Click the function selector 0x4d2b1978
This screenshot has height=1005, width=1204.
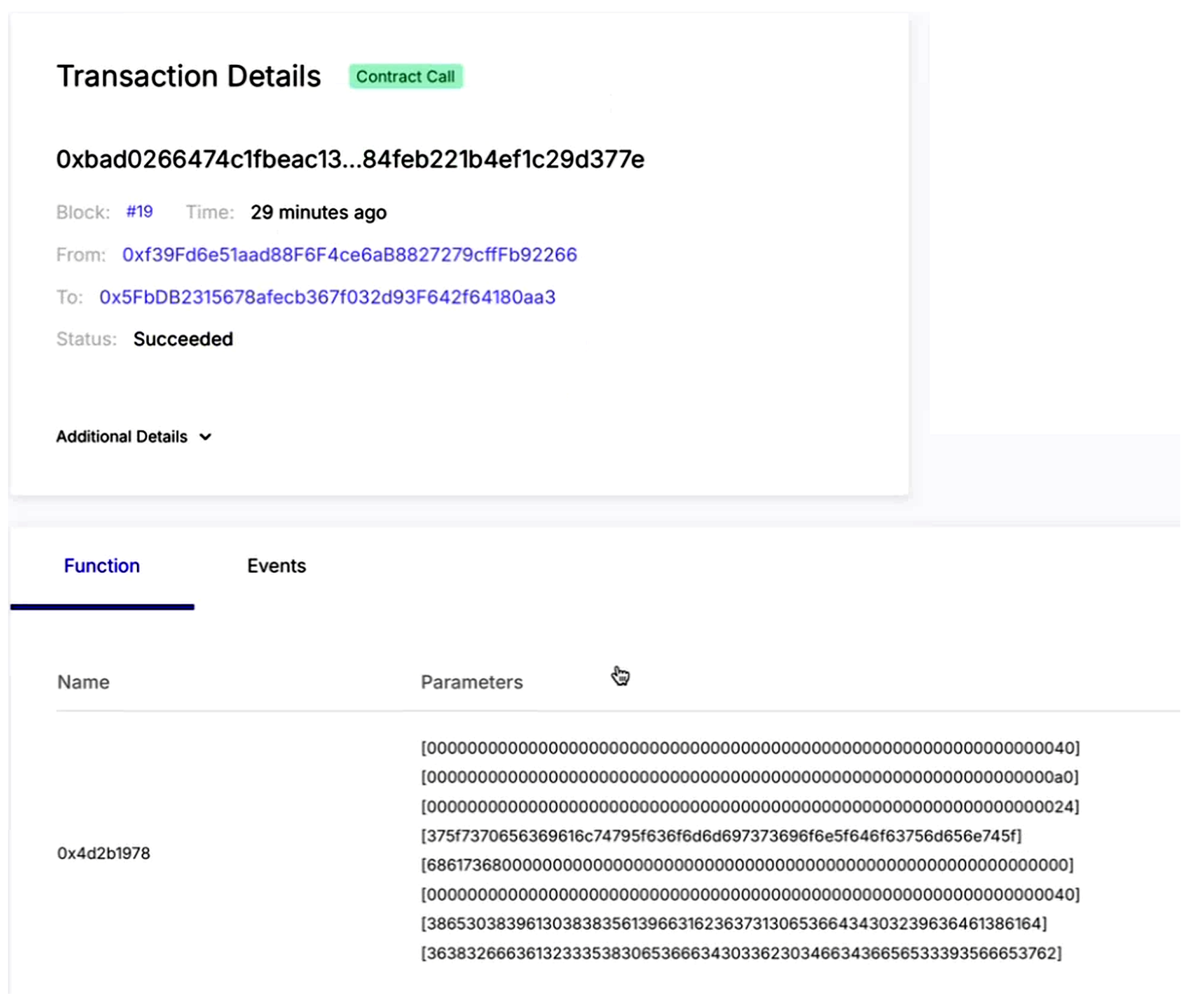(104, 854)
